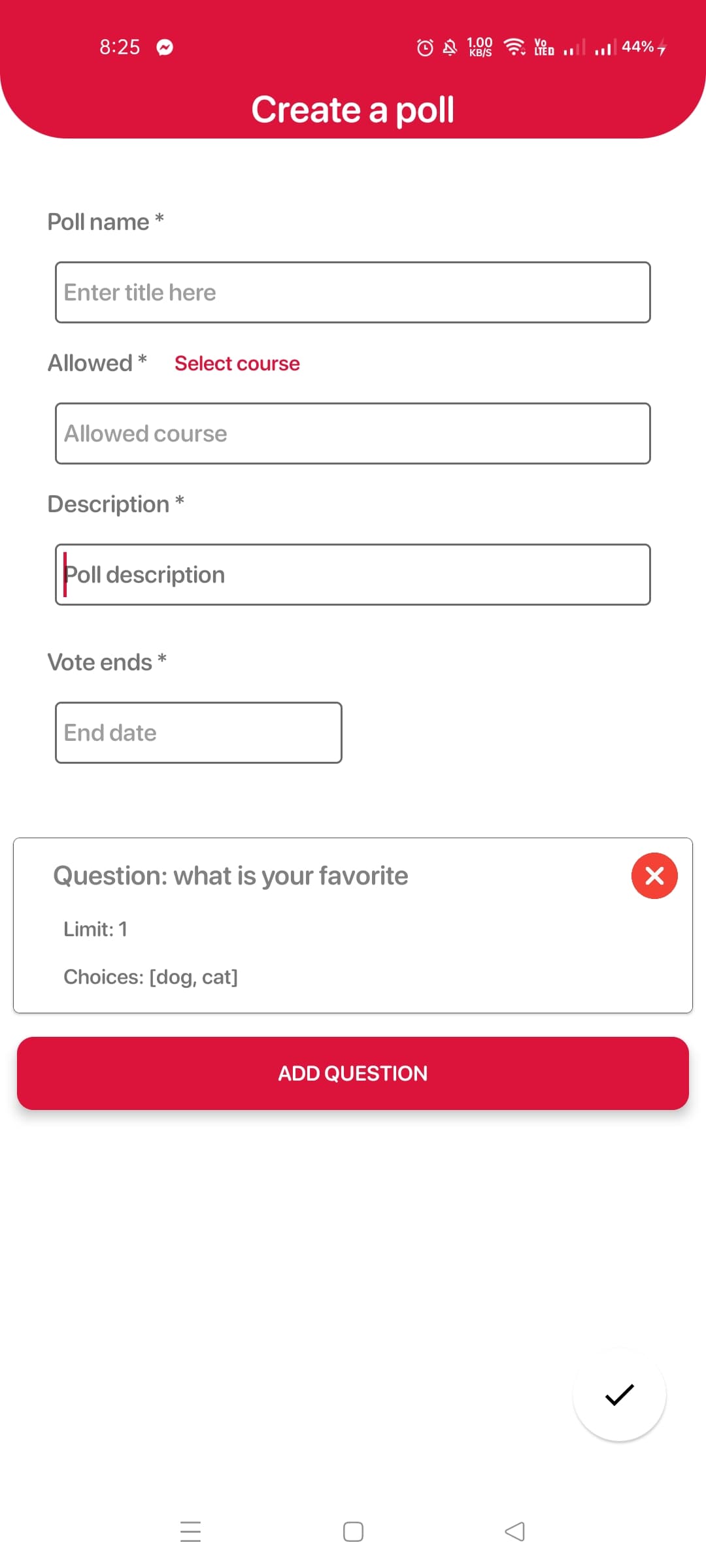The height and width of the screenshot is (1568, 706).
Task: Tap the question card title text
Action: coord(231,875)
